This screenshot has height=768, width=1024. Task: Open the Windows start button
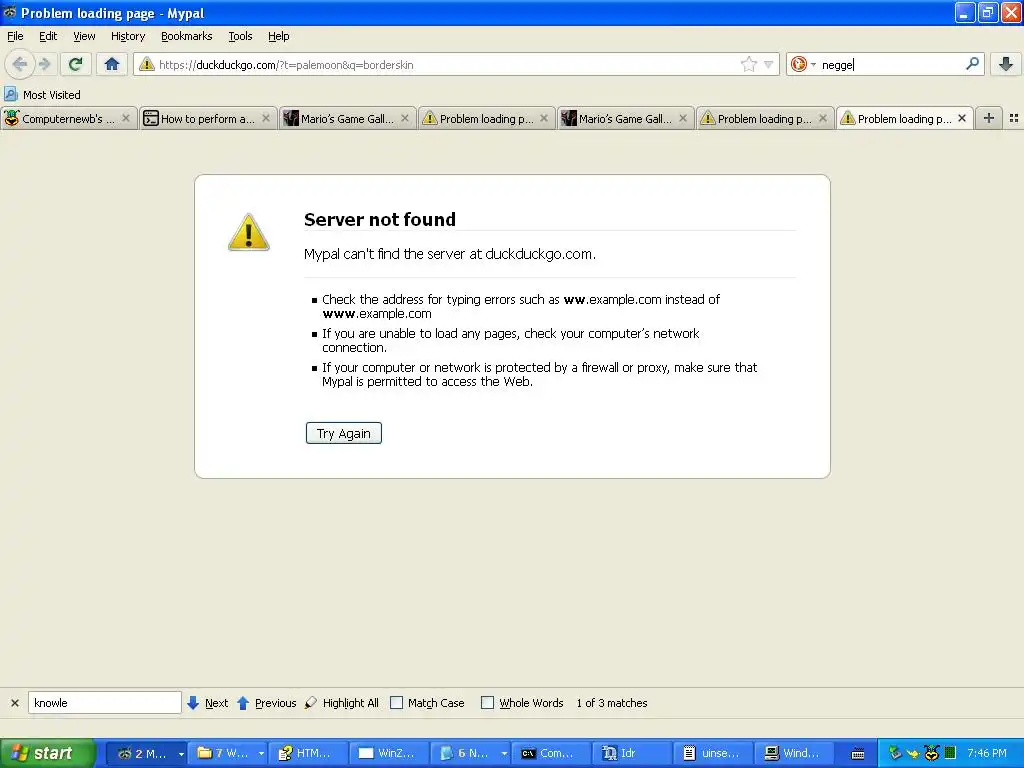46,753
